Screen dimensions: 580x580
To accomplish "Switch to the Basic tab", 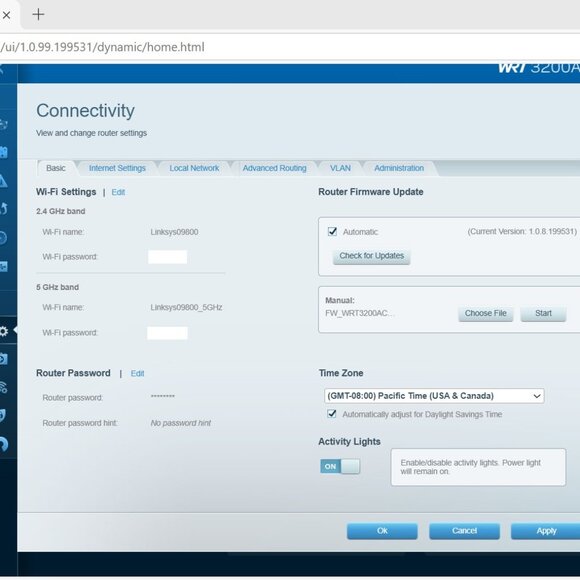I will (56, 168).
